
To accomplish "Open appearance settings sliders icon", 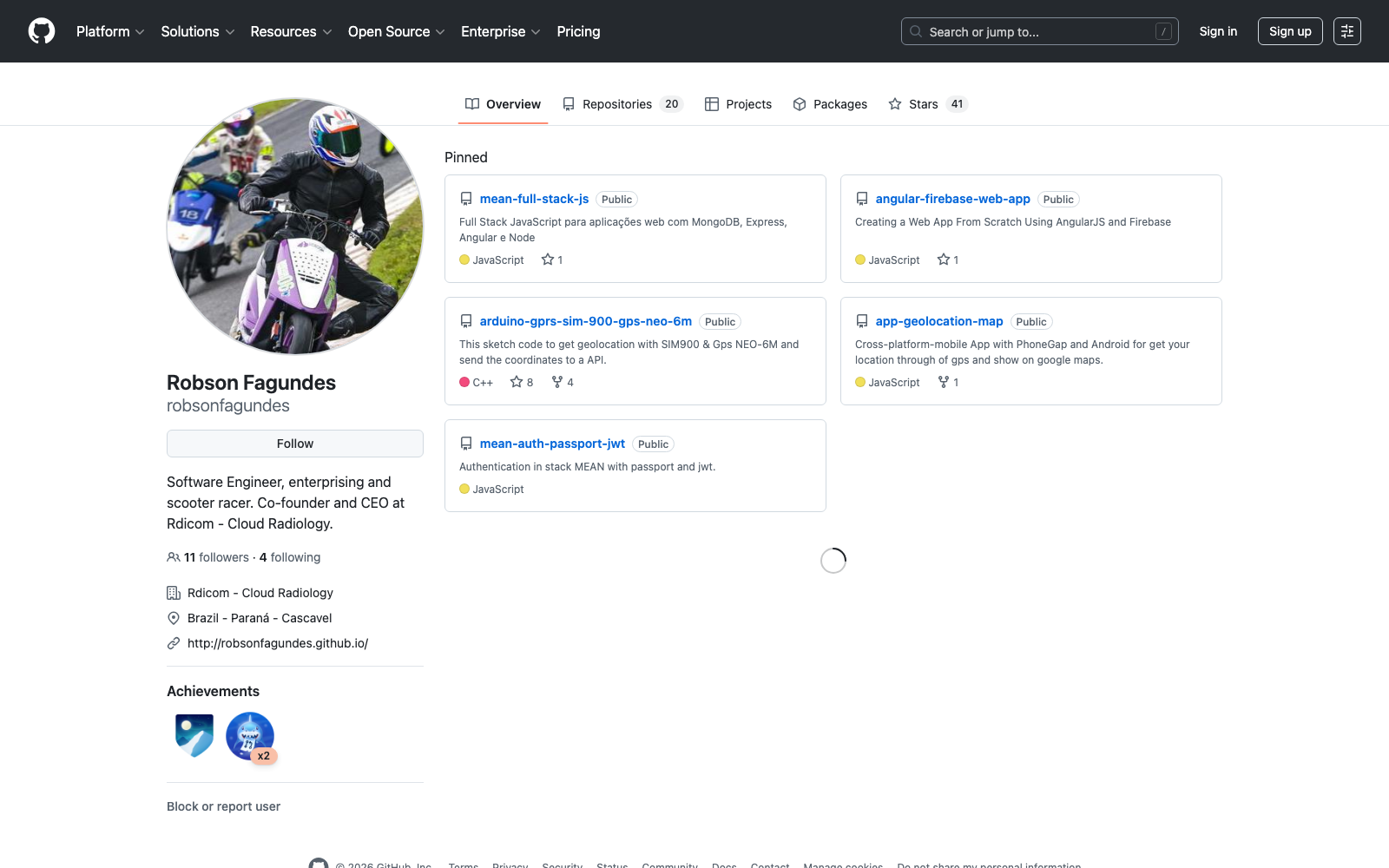I will [x=1347, y=31].
